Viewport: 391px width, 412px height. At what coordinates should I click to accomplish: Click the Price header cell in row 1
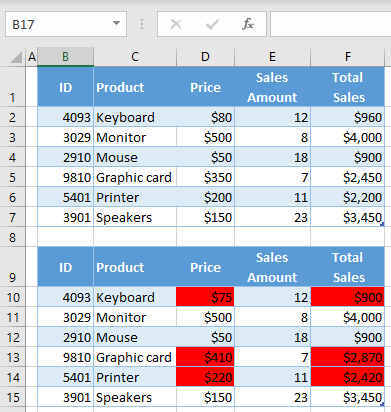pyautogui.click(x=205, y=87)
